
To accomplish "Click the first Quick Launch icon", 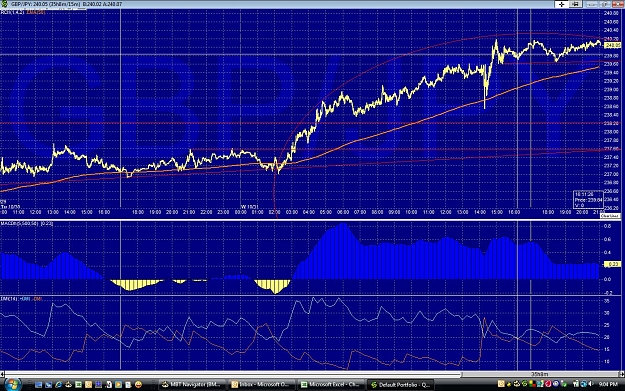I will [38, 385].
